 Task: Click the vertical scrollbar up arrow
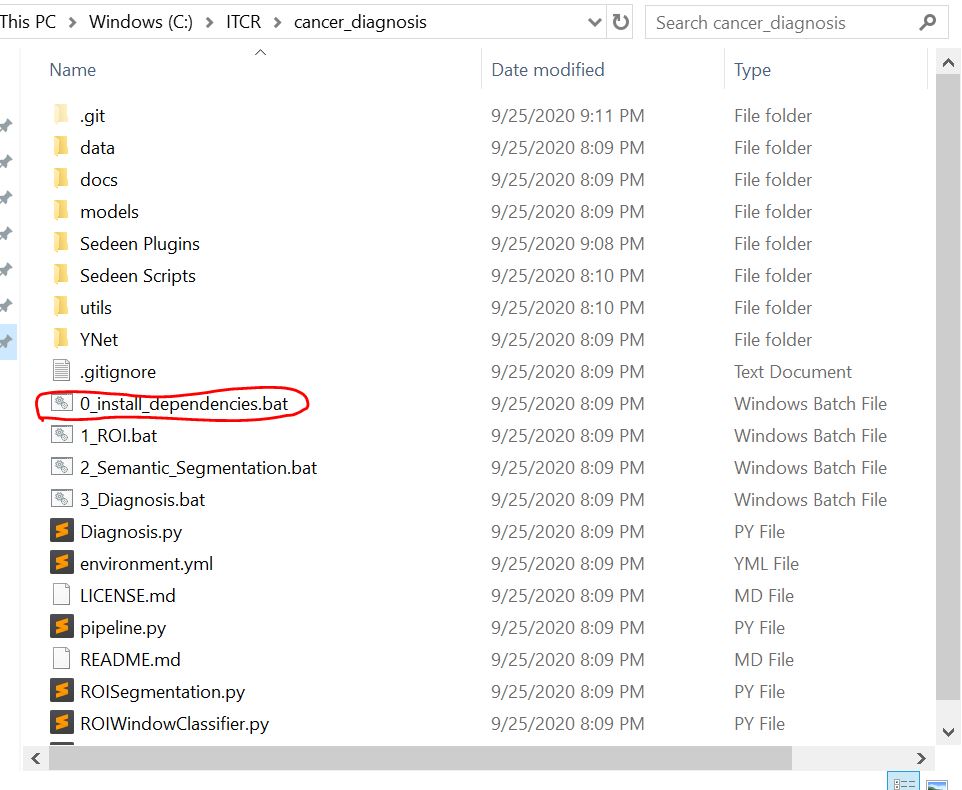pyautogui.click(x=948, y=63)
